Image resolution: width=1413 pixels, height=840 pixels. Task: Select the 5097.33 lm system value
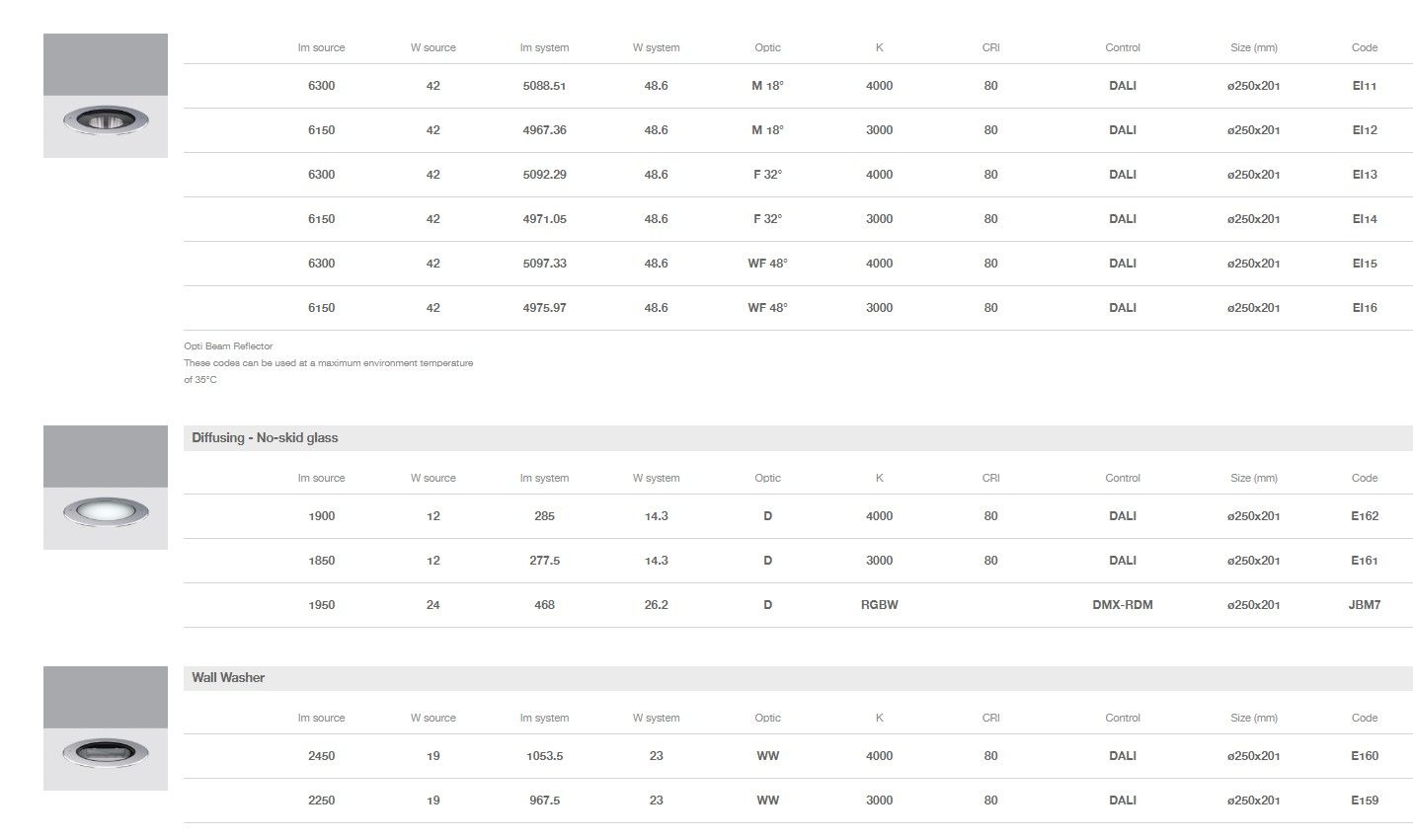544,264
